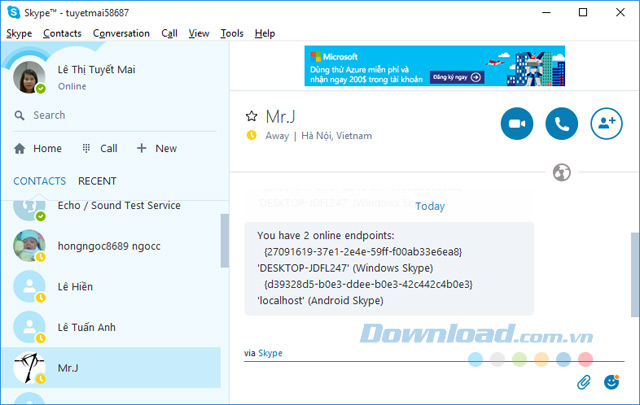This screenshot has height=405, width=640.
Task: Open the emoticon picker smiley
Action: pyautogui.click(x=612, y=381)
